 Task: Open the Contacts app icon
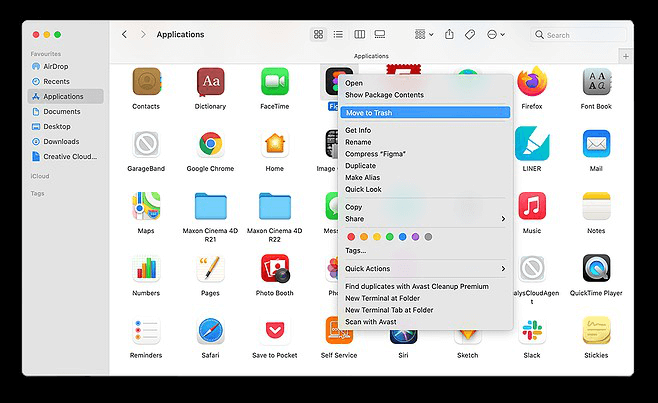146,82
